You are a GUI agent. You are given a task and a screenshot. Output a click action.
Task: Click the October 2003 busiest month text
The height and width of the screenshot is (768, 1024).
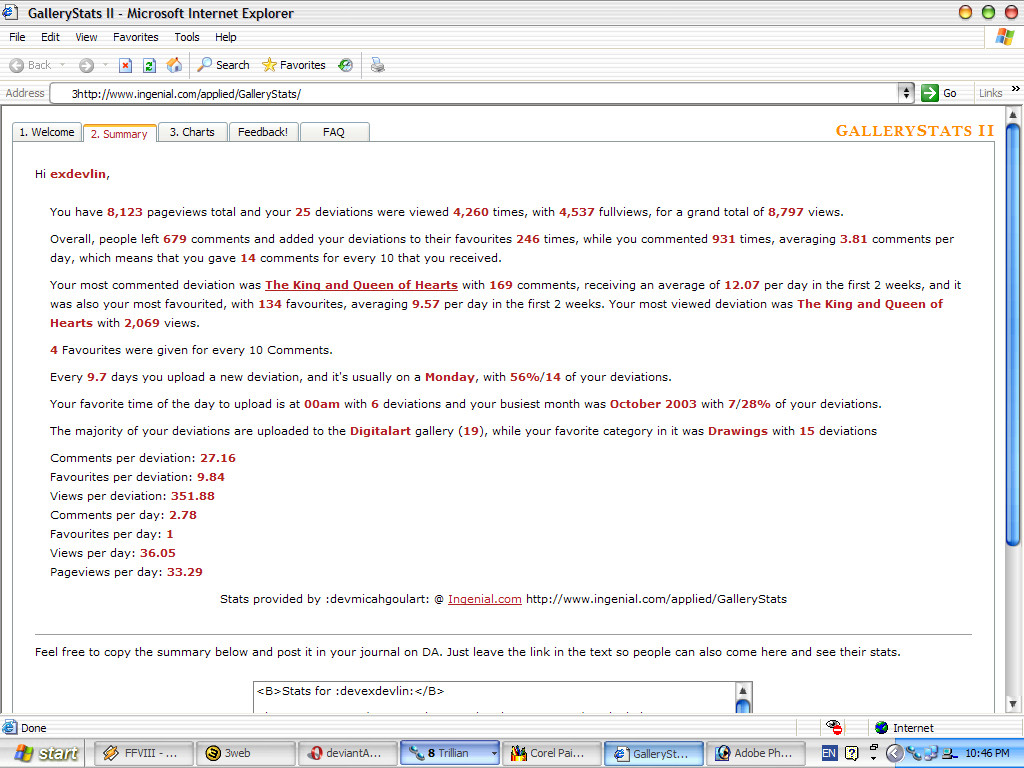653,404
